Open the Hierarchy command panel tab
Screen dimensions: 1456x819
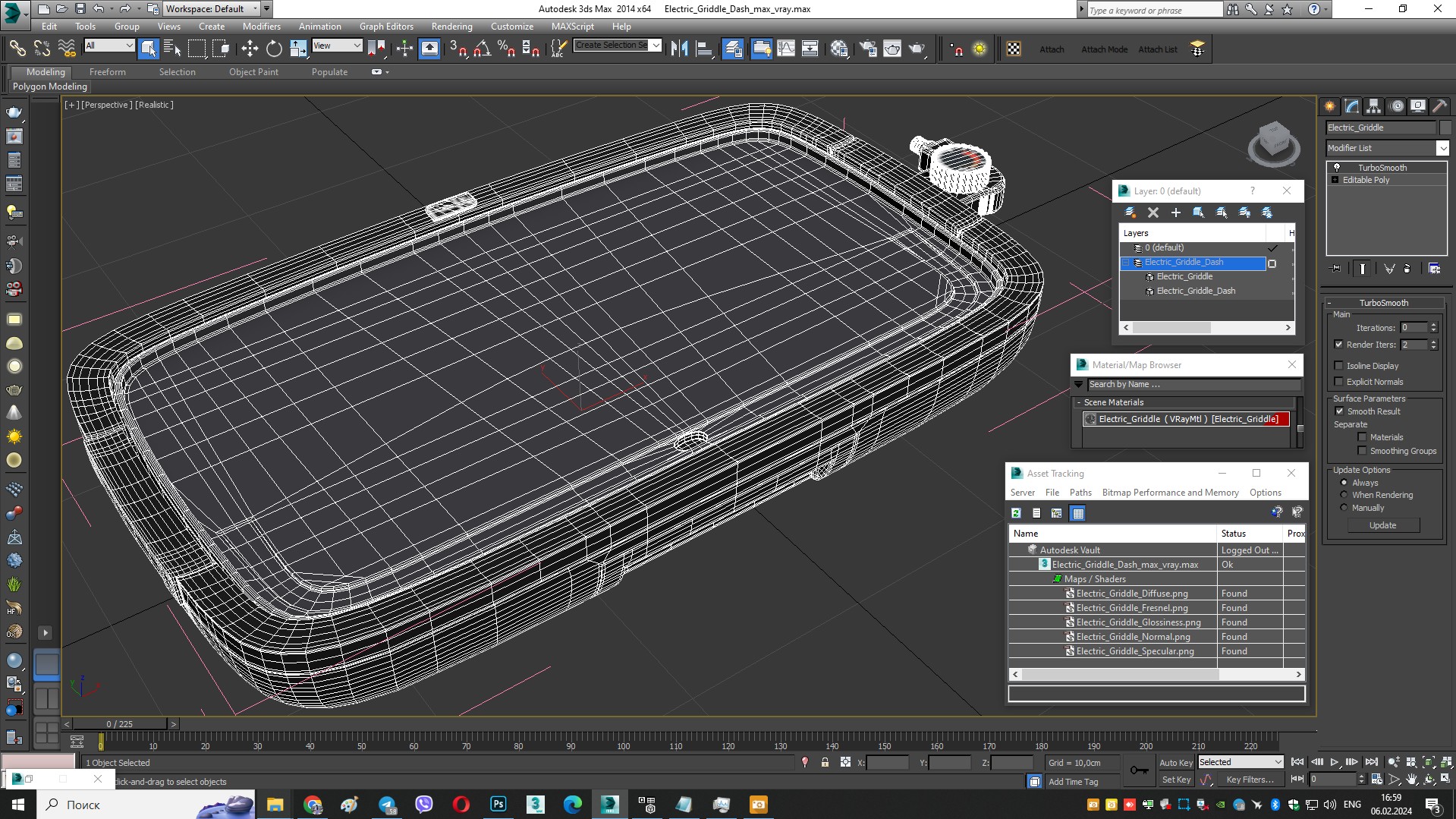1373,106
